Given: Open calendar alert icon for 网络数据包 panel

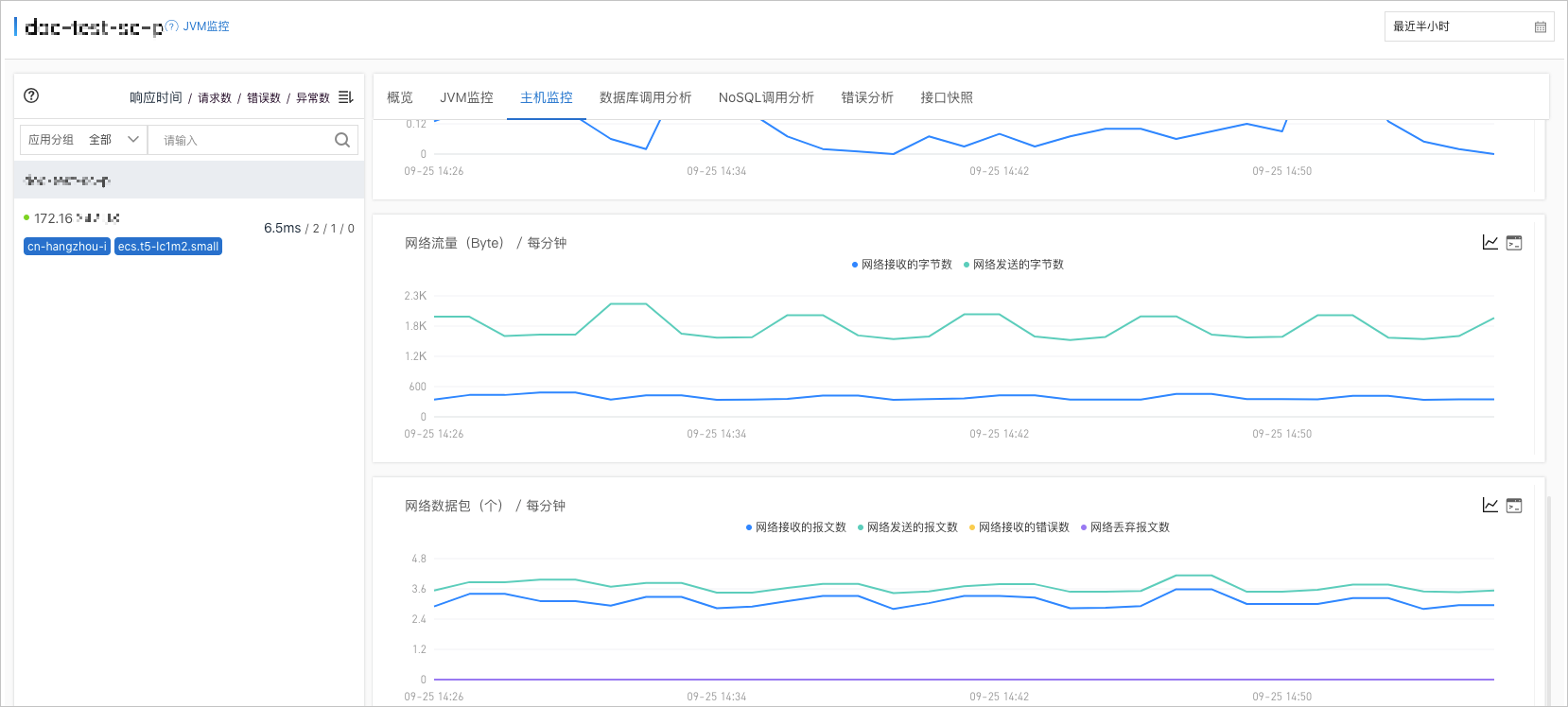Looking at the screenshot, I should [1514, 506].
